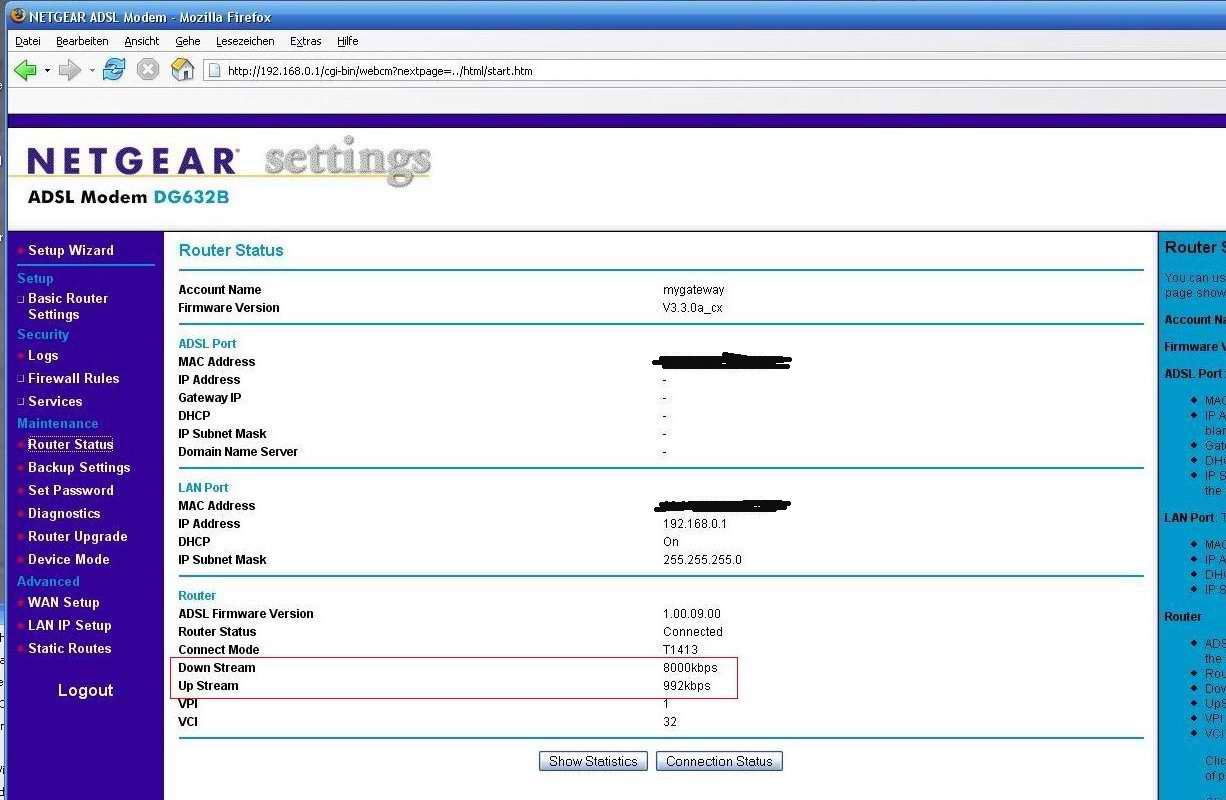Click the Firefox icon in the title bar
The width and height of the screenshot is (1226, 800).
point(17,15)
